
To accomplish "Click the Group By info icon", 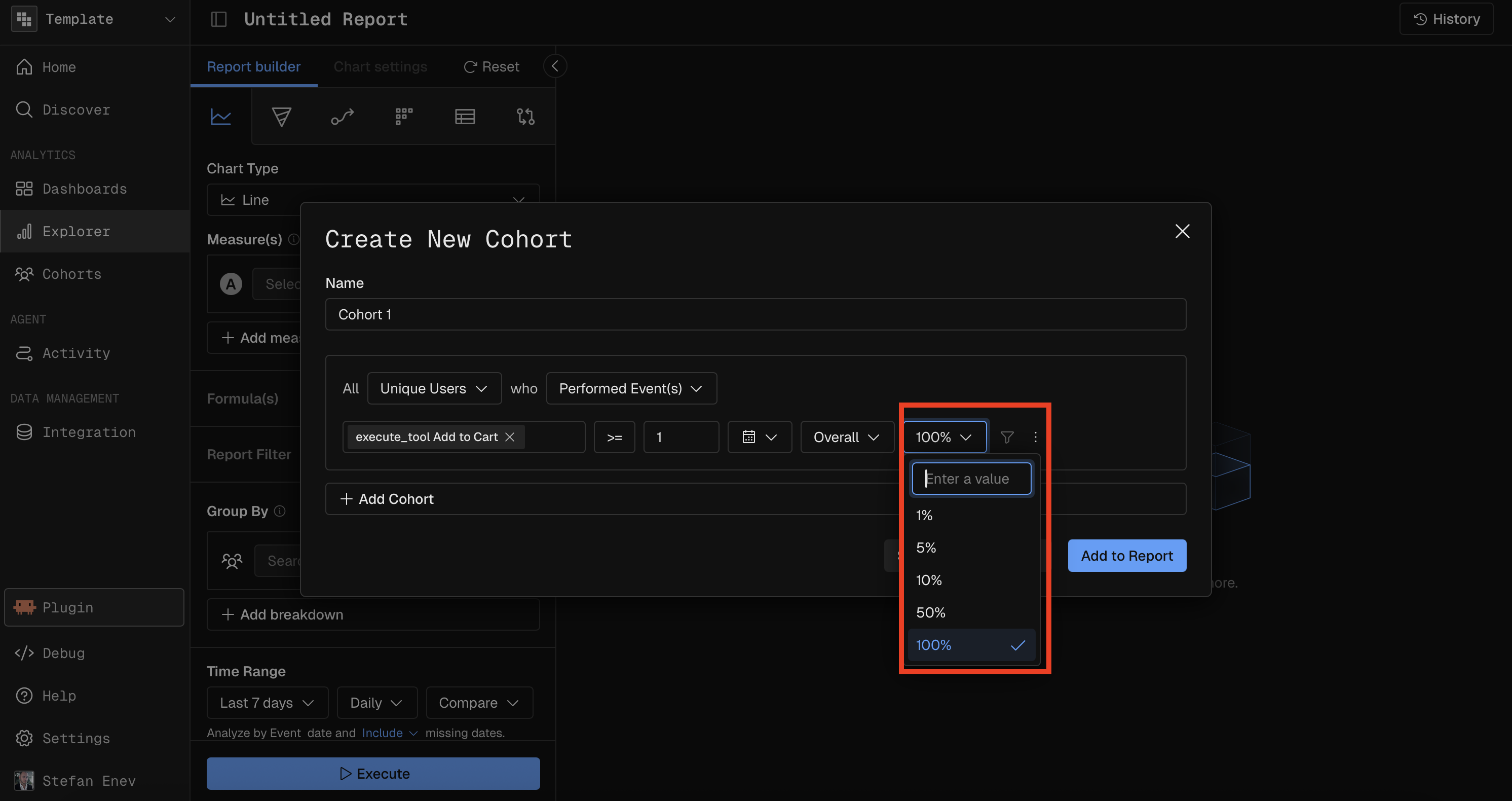I will click(280, 511).
